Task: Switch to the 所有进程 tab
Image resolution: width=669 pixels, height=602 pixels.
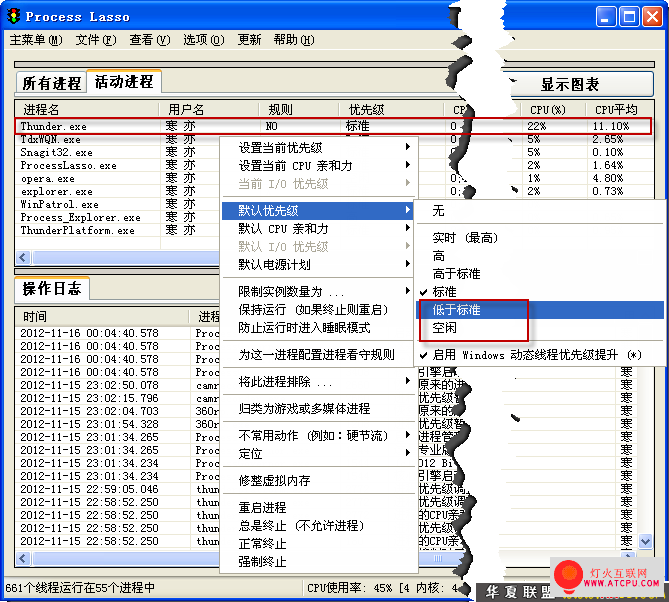Action: pyautogui.click(x=52, y=83)
